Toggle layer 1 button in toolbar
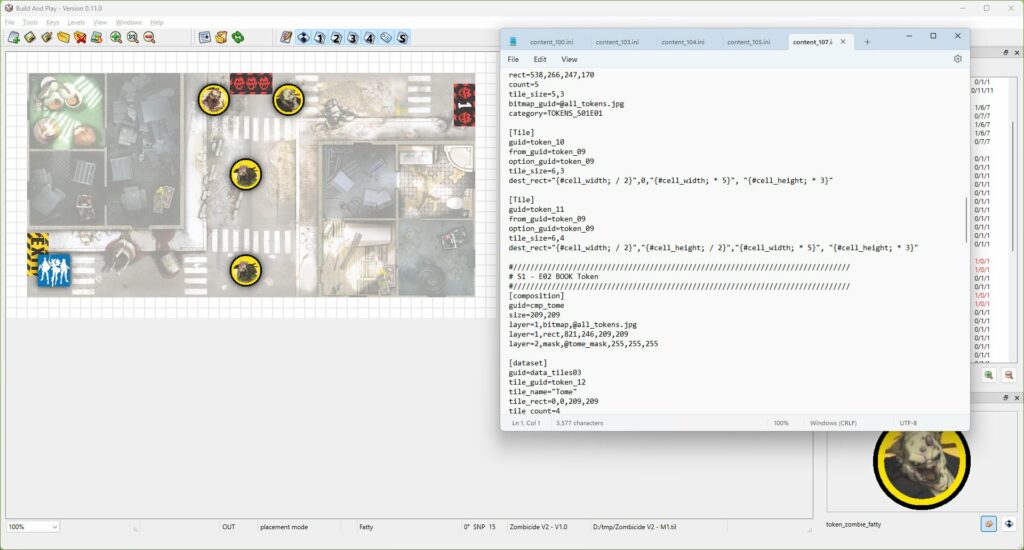The height and width of the screenshot is (550, 1024). (320, 38)
